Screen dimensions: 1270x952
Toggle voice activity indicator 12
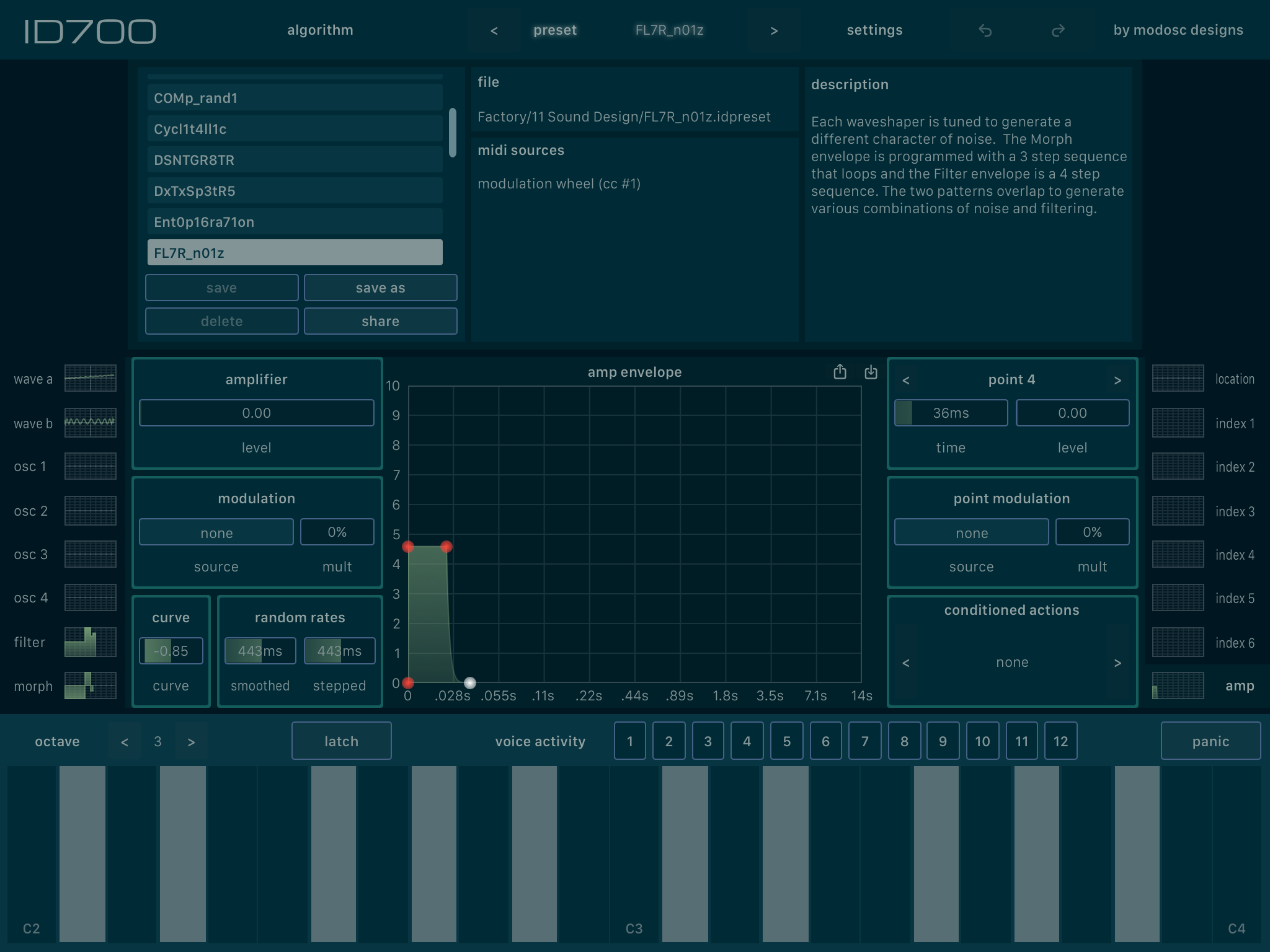pyautogui.click(x=1060, y=741)
